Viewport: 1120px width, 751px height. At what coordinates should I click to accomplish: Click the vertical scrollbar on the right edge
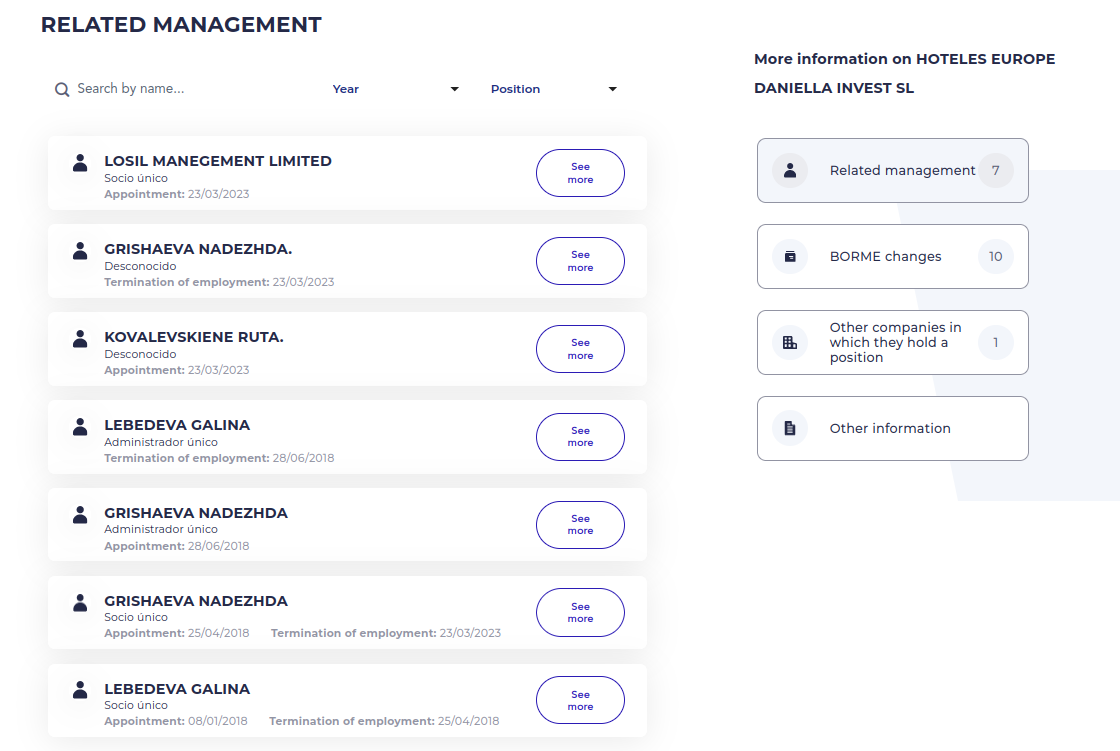[x=1114, y=375]
